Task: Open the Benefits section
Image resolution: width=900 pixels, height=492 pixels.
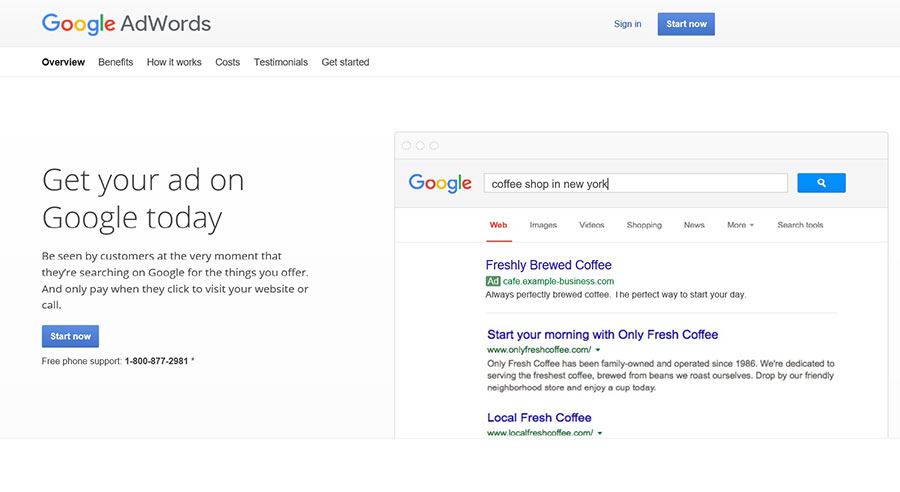Action: point(115,62)
